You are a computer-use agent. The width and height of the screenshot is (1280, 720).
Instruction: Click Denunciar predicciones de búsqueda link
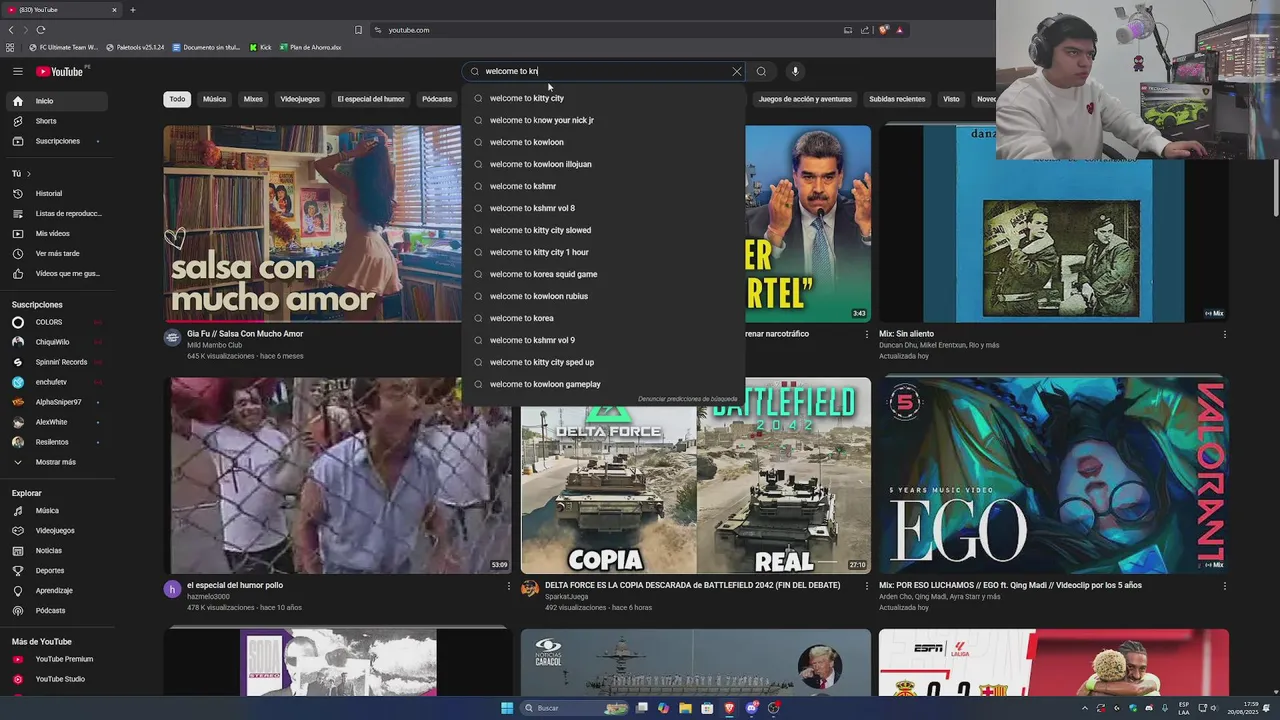point(687,399)
